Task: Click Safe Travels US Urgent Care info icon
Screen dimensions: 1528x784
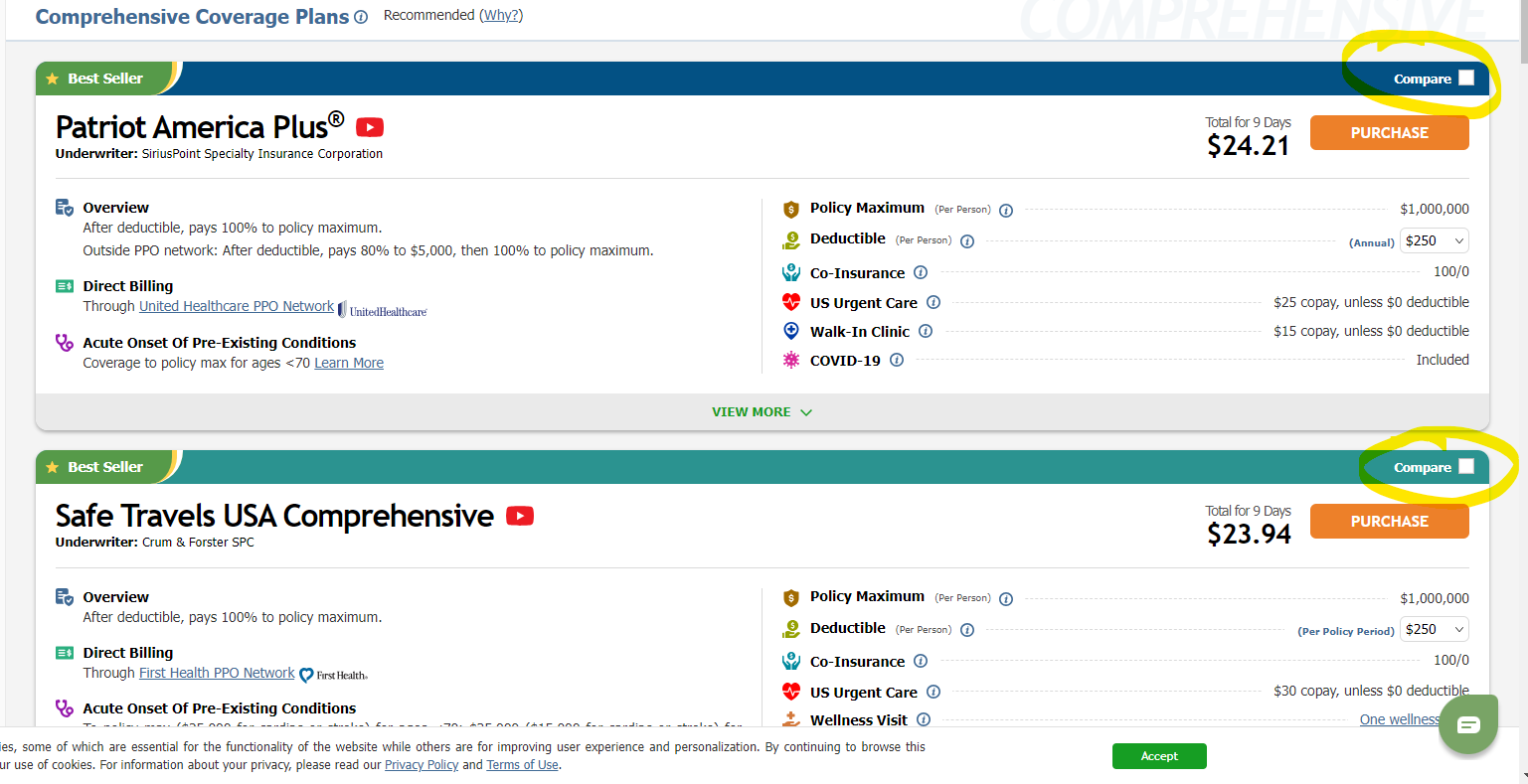Action: (934, 692)
